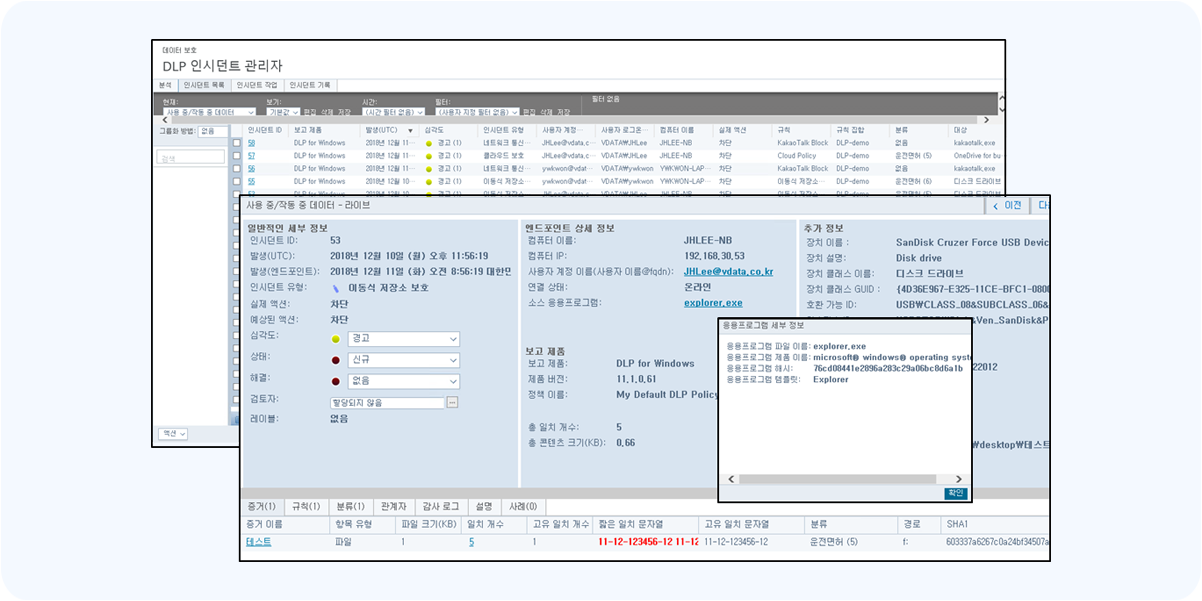Tick the checkbox for incident 56 row

point(237,169)
